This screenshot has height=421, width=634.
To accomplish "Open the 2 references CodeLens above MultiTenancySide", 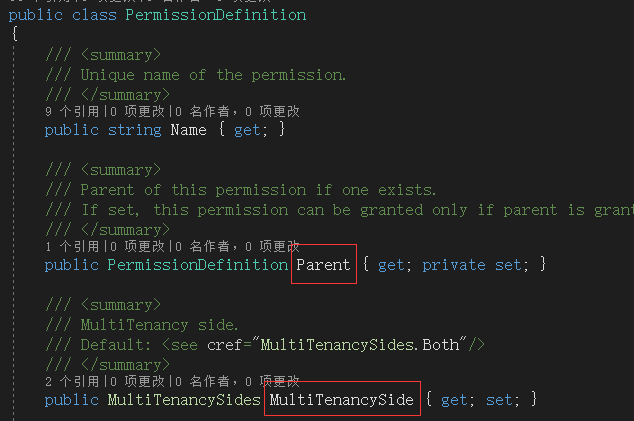I will point(72,381).
